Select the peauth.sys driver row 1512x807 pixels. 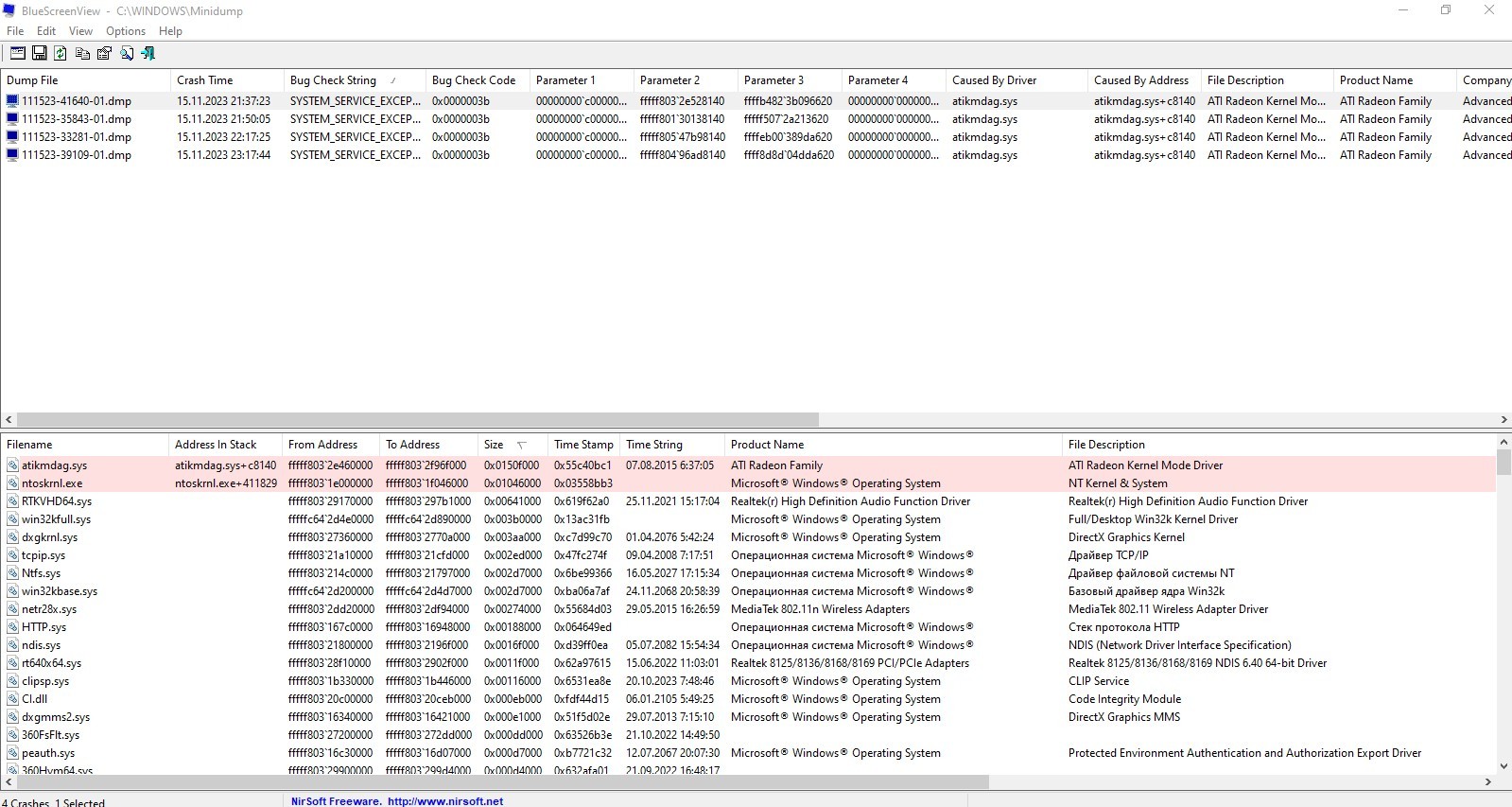tap(748, 753)
